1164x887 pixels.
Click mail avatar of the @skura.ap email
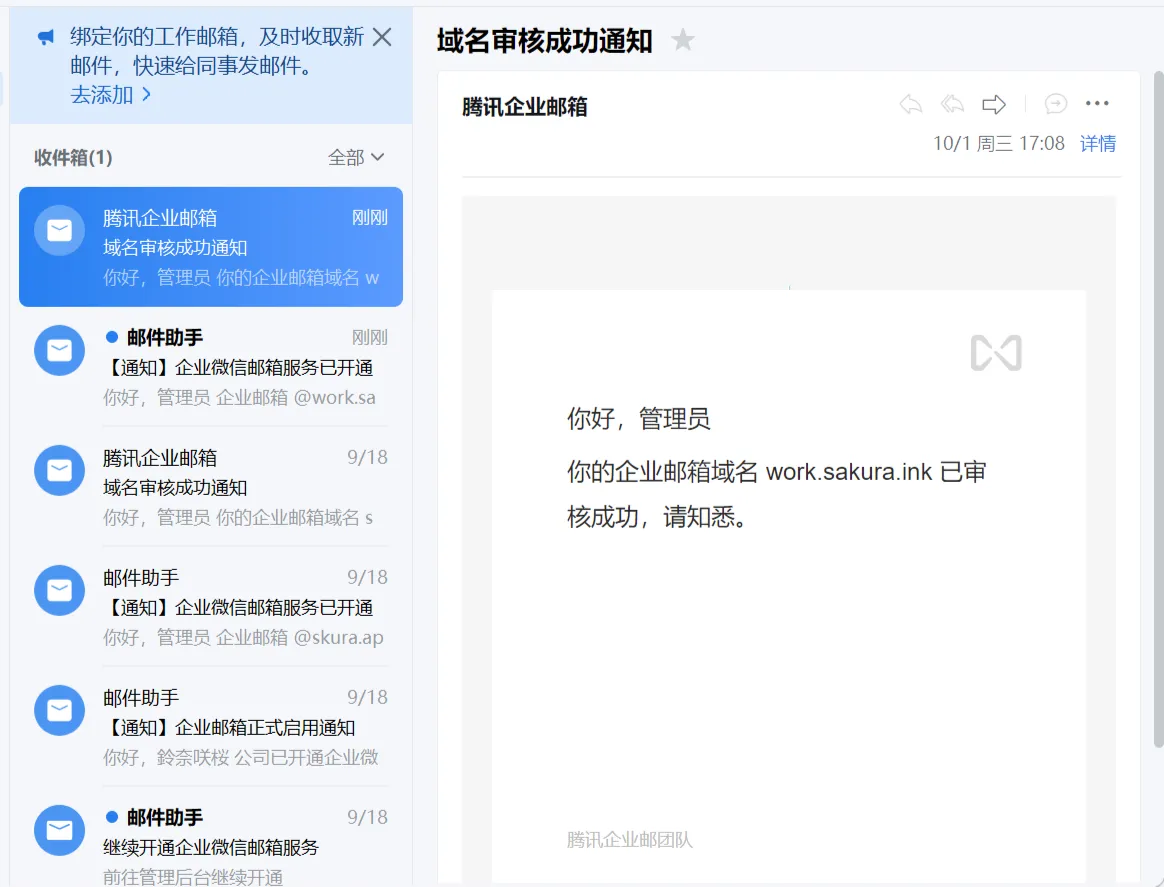click(x=59, y=591)
